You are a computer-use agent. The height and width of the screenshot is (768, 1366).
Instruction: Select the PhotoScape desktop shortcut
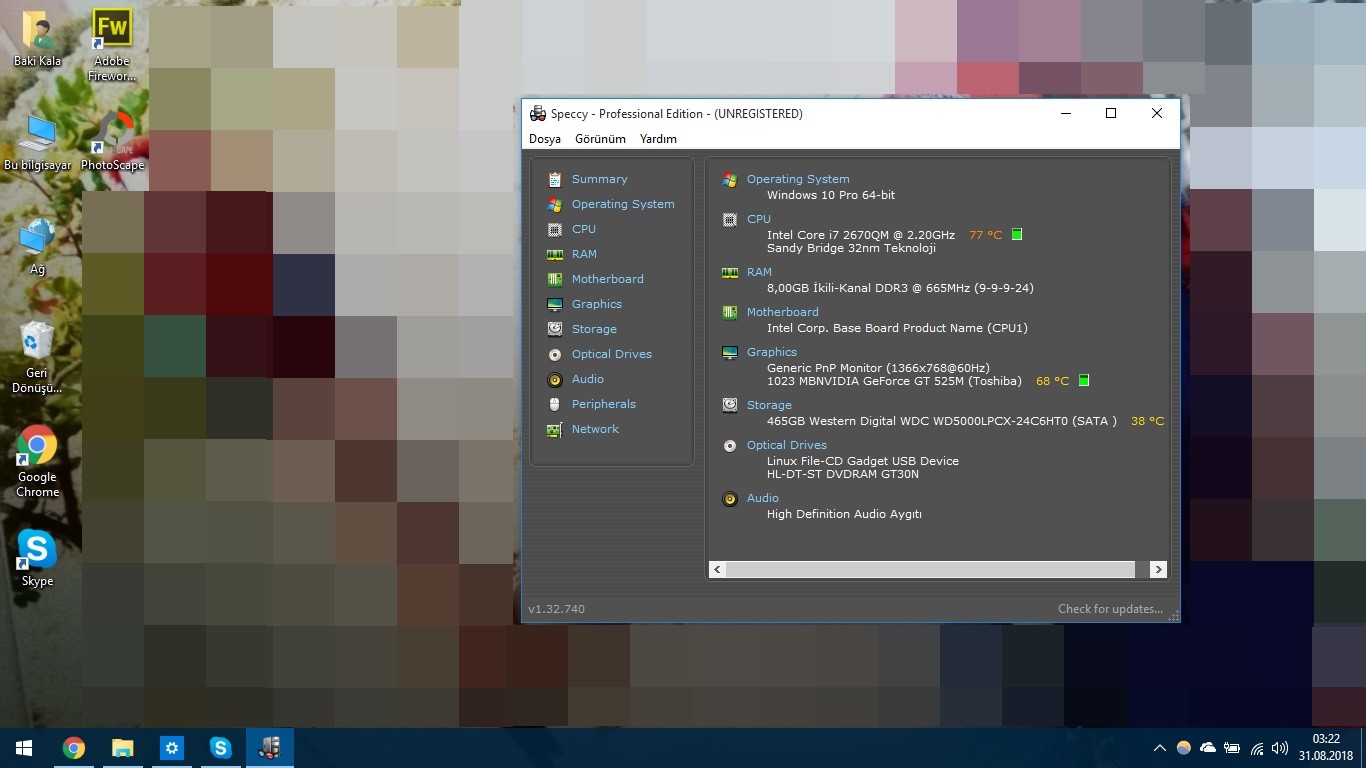click(112, 140)
